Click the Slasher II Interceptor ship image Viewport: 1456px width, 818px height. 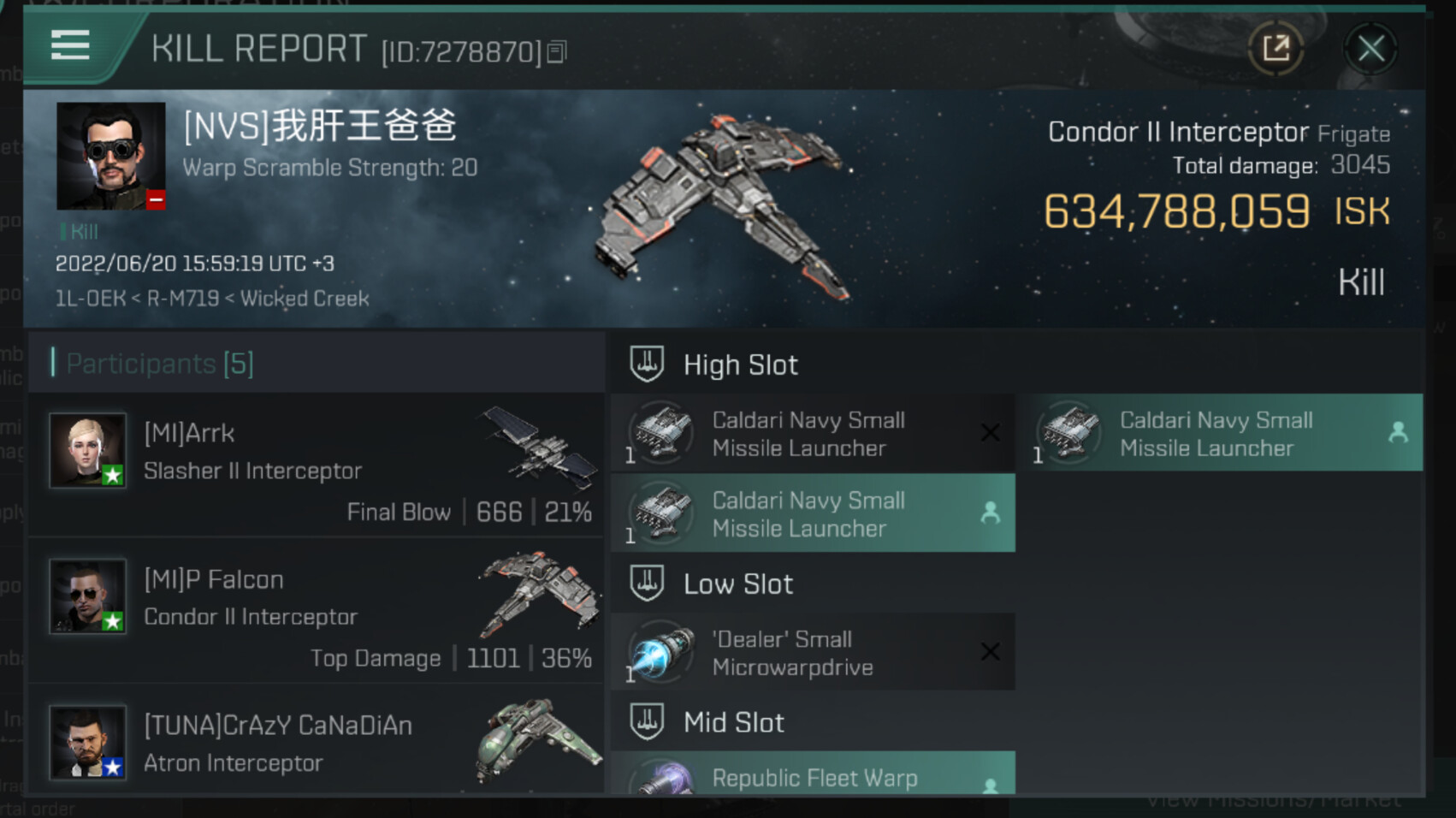tap(539, 447)
